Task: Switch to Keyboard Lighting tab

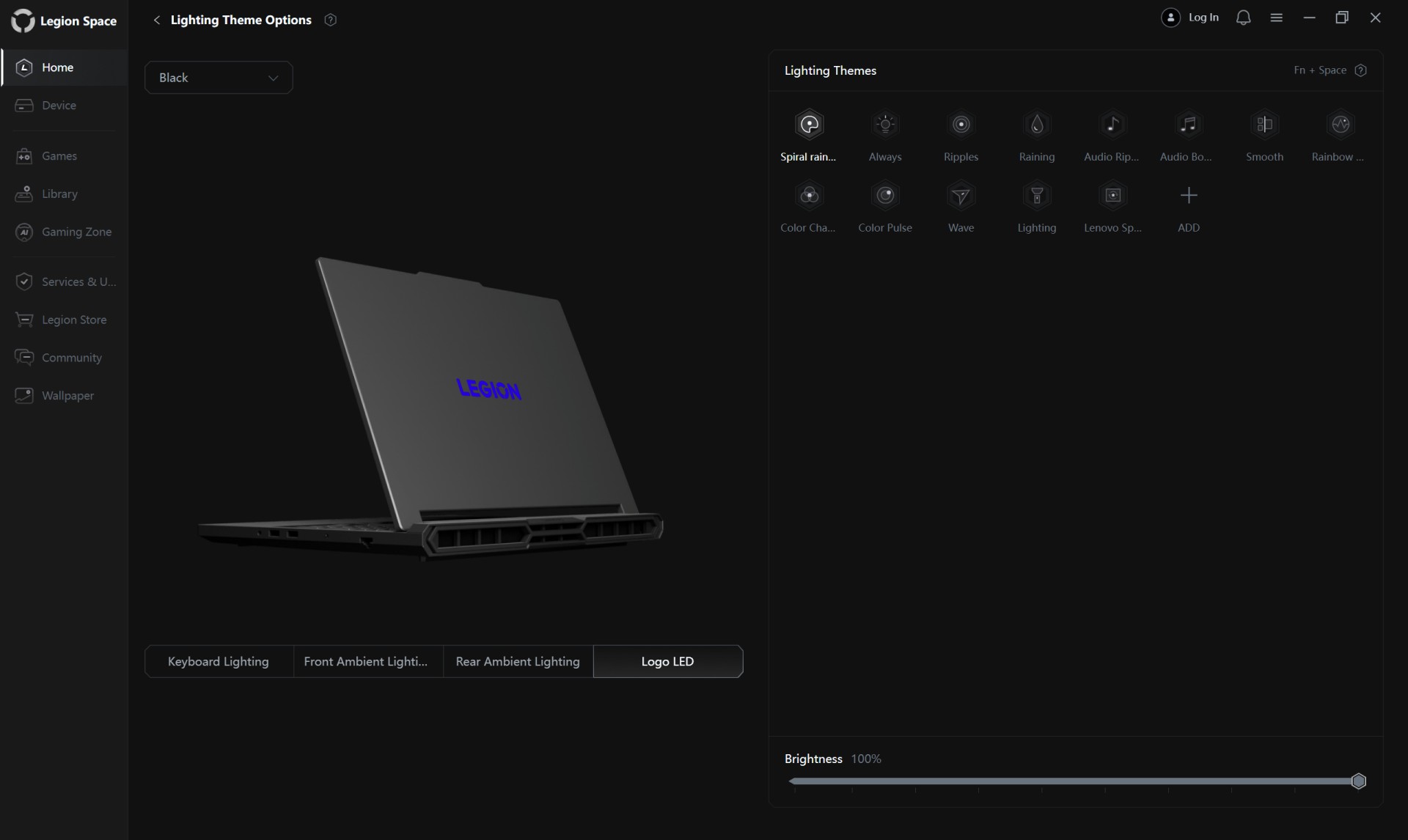Action: click(x=219, y=661)
